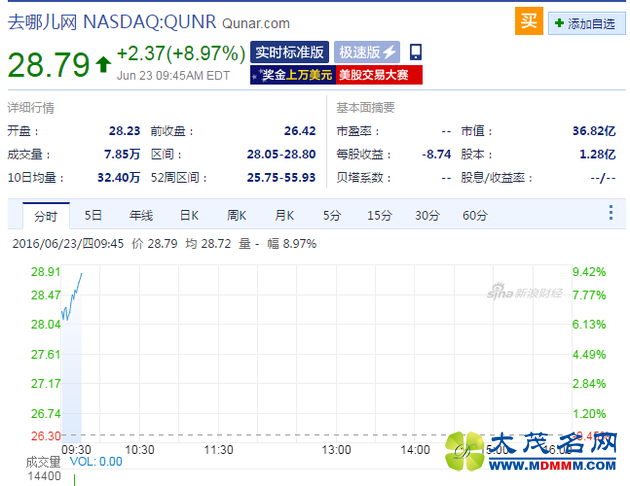Select the 月K chart tab
Screen dimensions: 630x486
pos(284,216)
